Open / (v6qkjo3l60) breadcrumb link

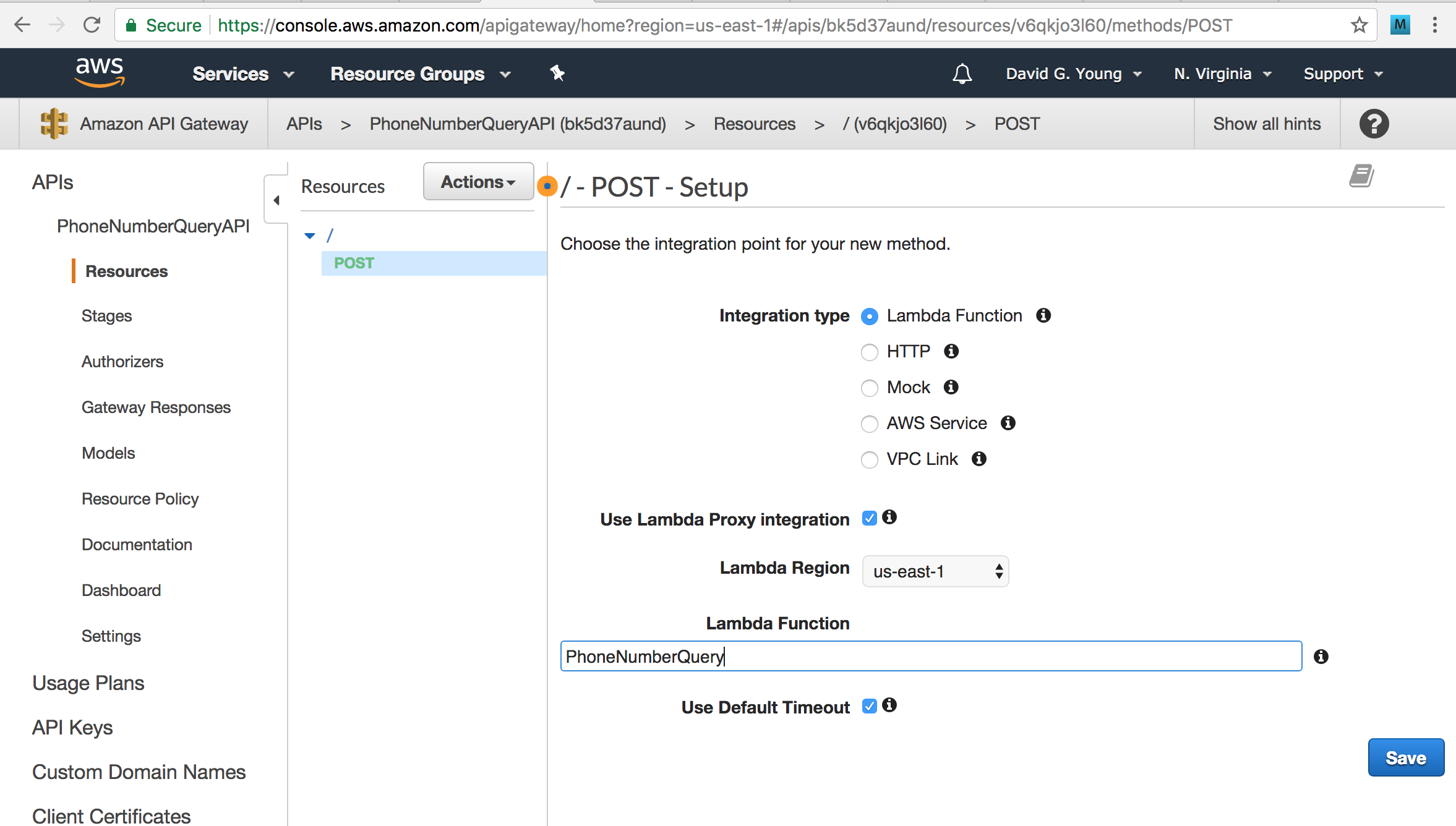[894, 124]
